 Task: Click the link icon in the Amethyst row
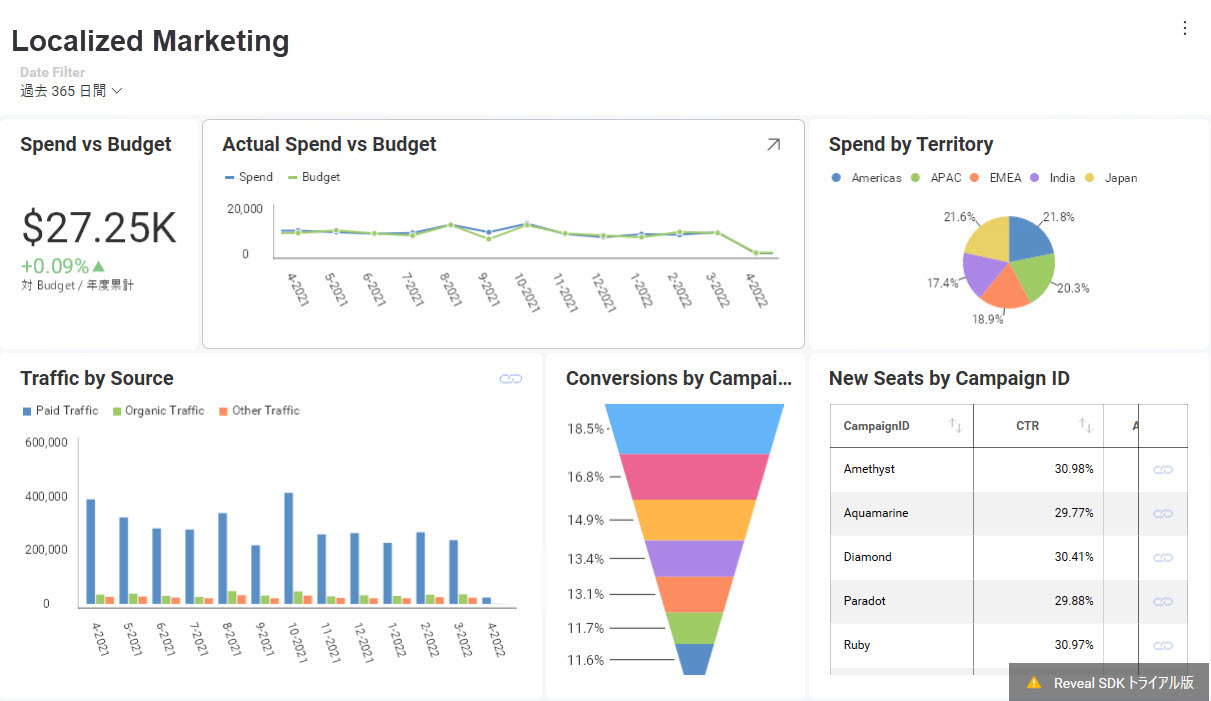pos(1162,469)
